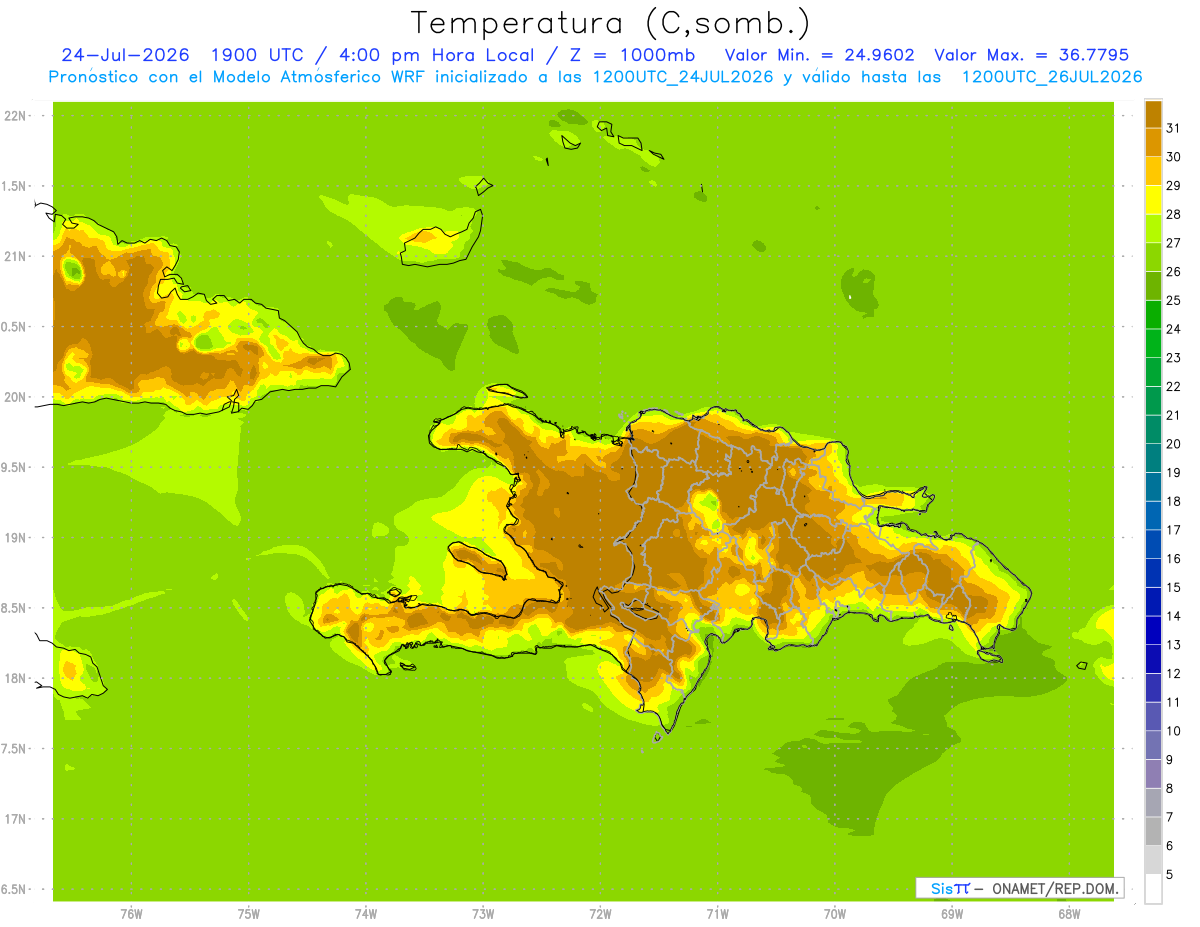Image resolution: width=1200 pixels, height=927 pixels.
Task: Click the "SisTT - ONAMET/REP.DOM." credit label
Action: (1019, 888)
